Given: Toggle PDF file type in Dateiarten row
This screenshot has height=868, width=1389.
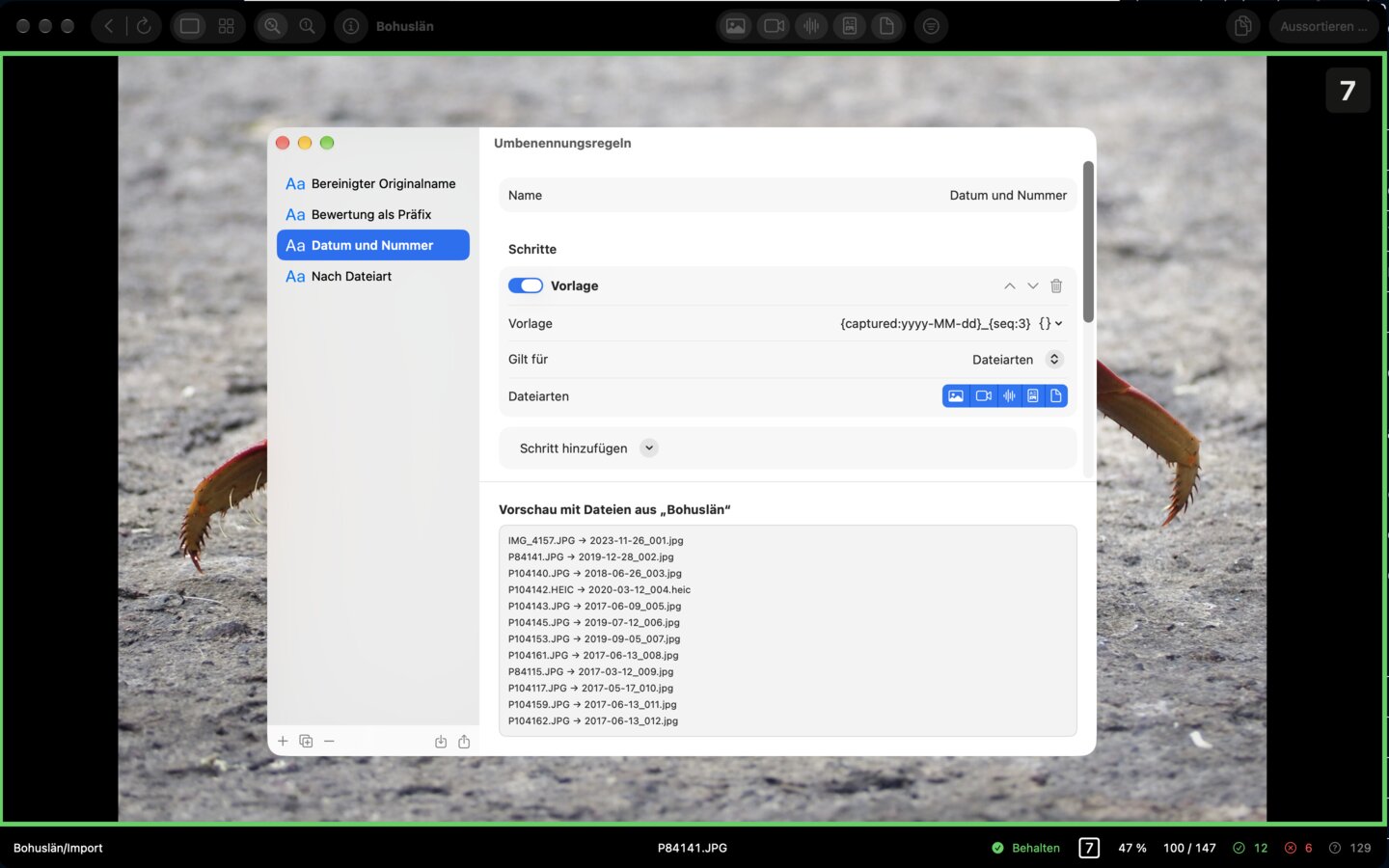Looking at the screenshot, I should (x=1033, y=395).
